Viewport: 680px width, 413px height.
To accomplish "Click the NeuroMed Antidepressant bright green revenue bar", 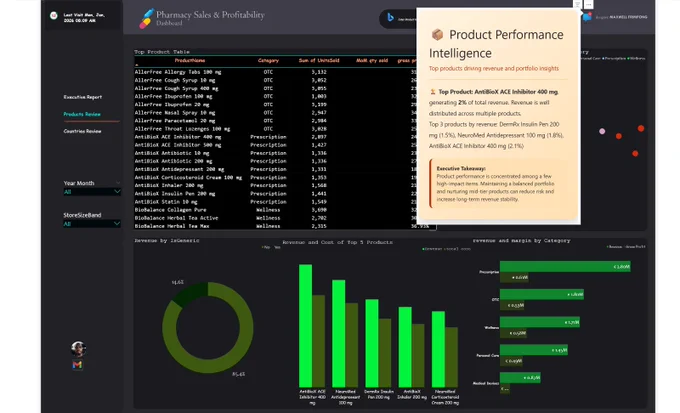I will [x=339, y=333].
